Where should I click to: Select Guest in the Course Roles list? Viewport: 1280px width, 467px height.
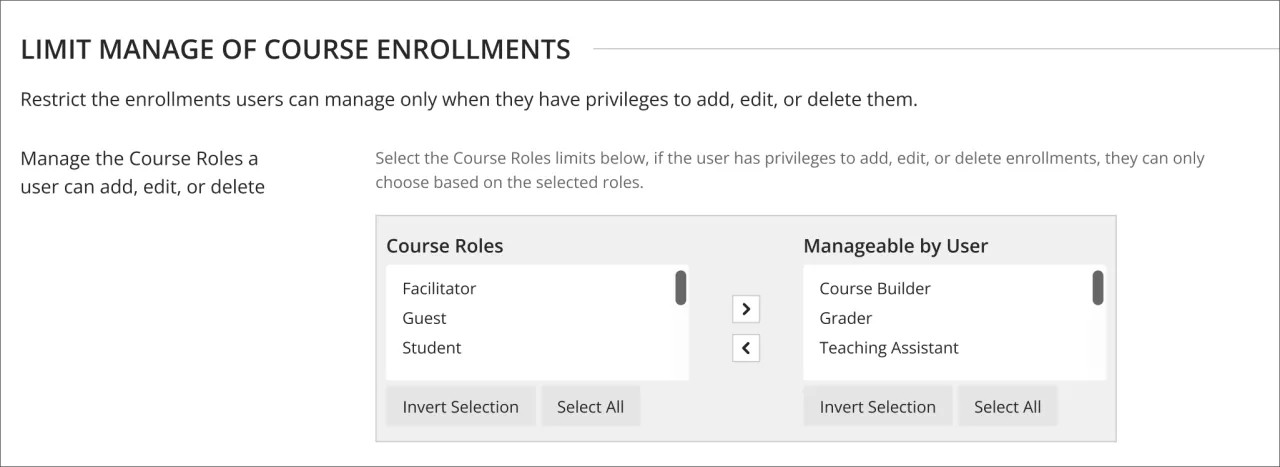(424, 318)
